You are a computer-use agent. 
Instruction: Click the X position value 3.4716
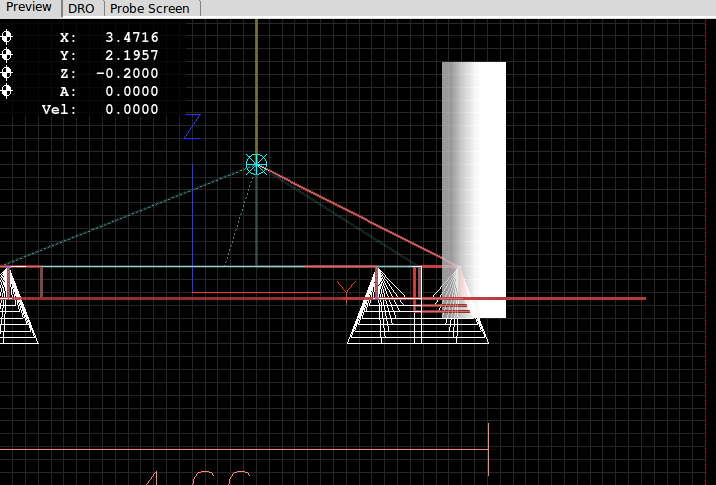(131, 37)
